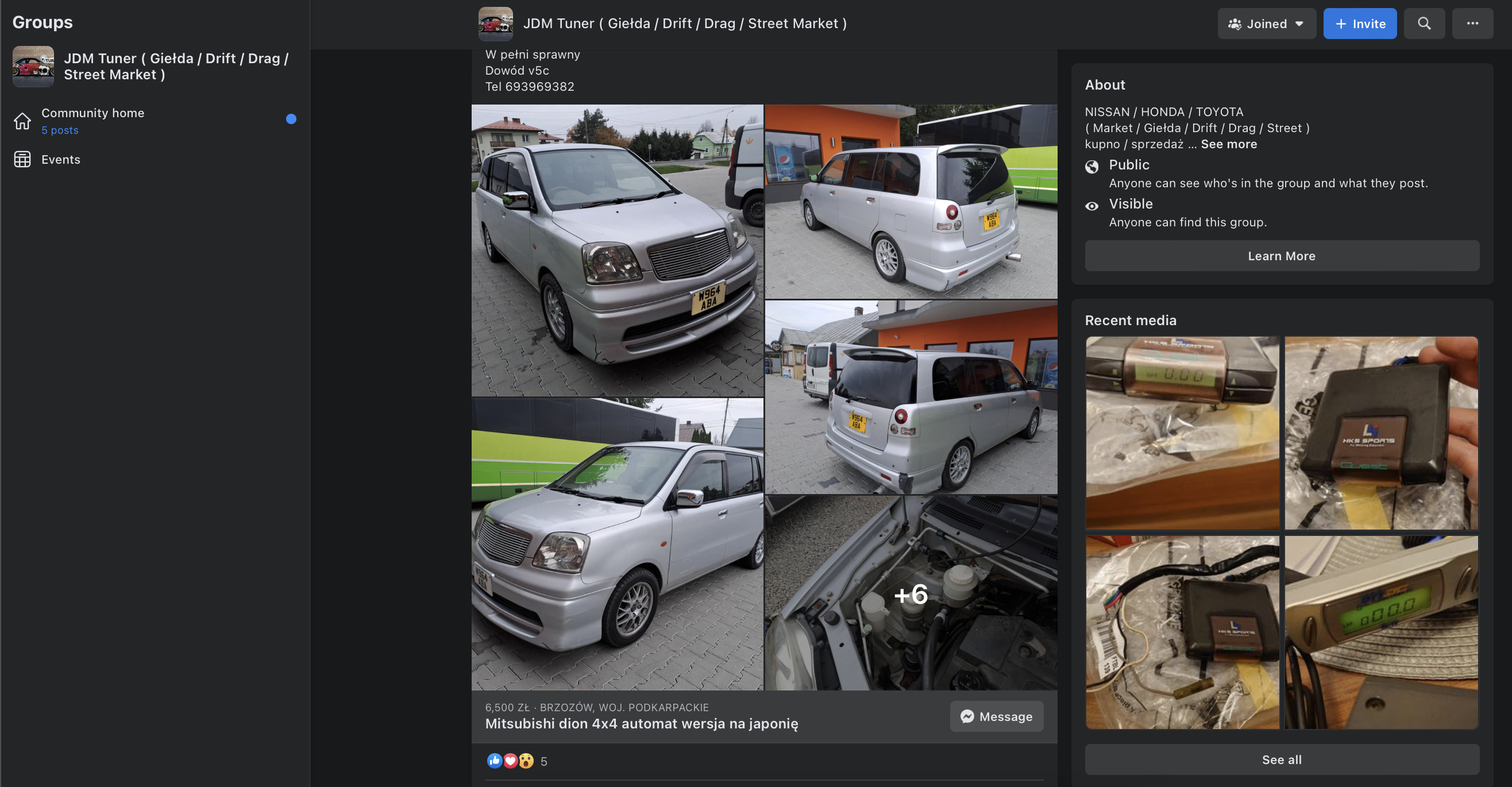Open recent media photo of handheld HKS Sports box
Screen dimensions: 1512x787
[x=1380, y=433]
